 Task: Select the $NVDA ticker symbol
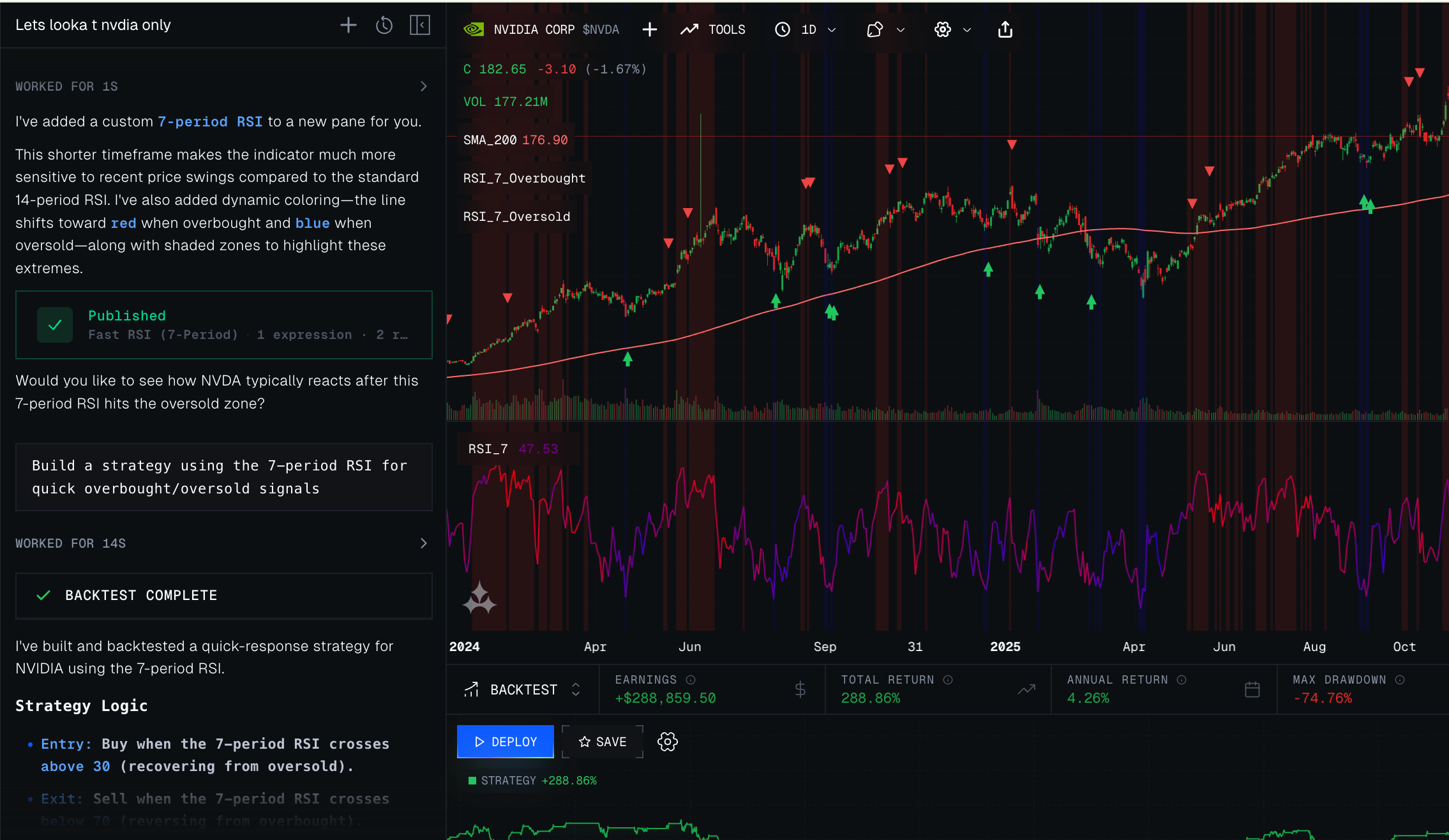(601, 29)
